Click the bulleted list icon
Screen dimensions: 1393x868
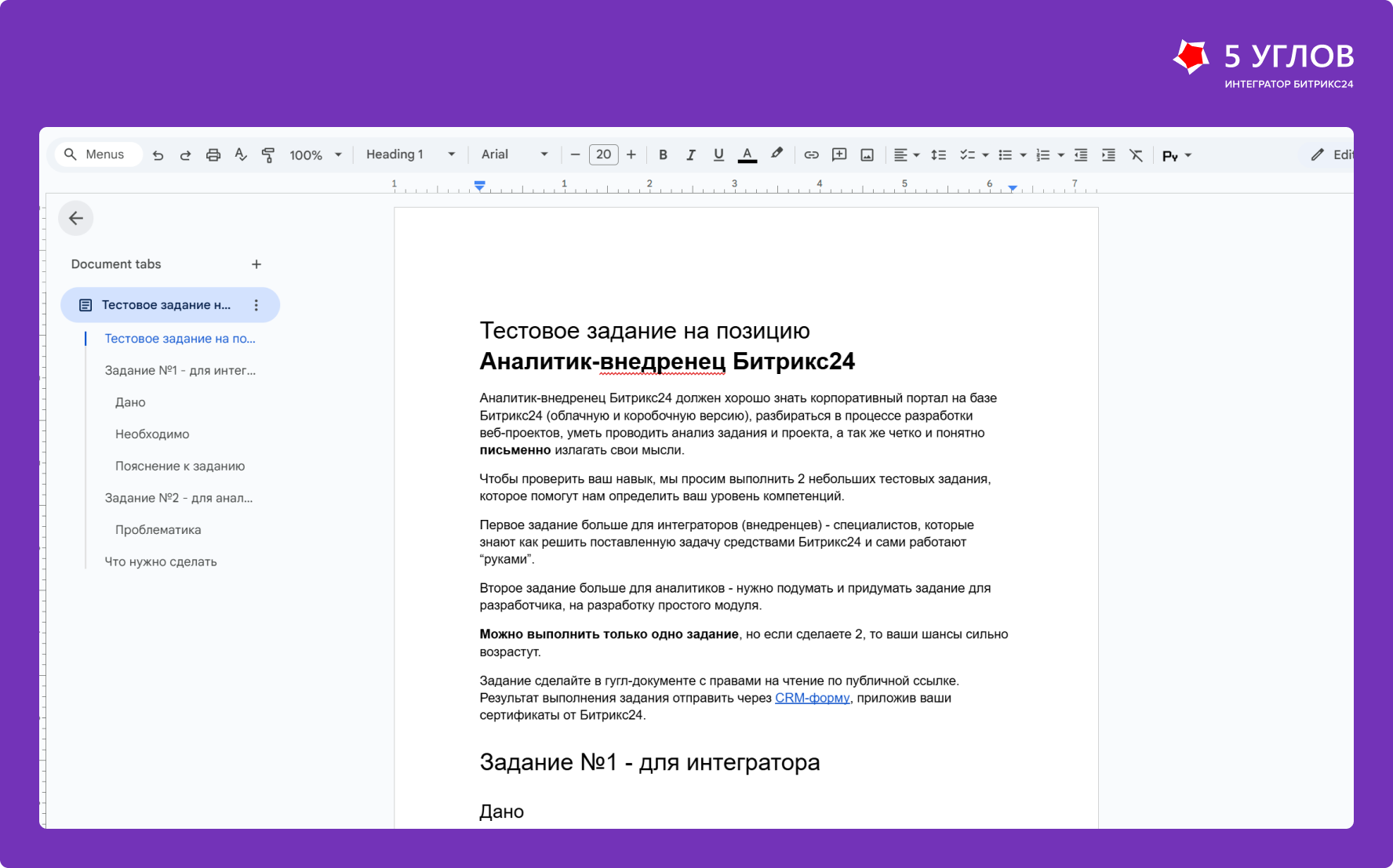(x=1006, y=155)
